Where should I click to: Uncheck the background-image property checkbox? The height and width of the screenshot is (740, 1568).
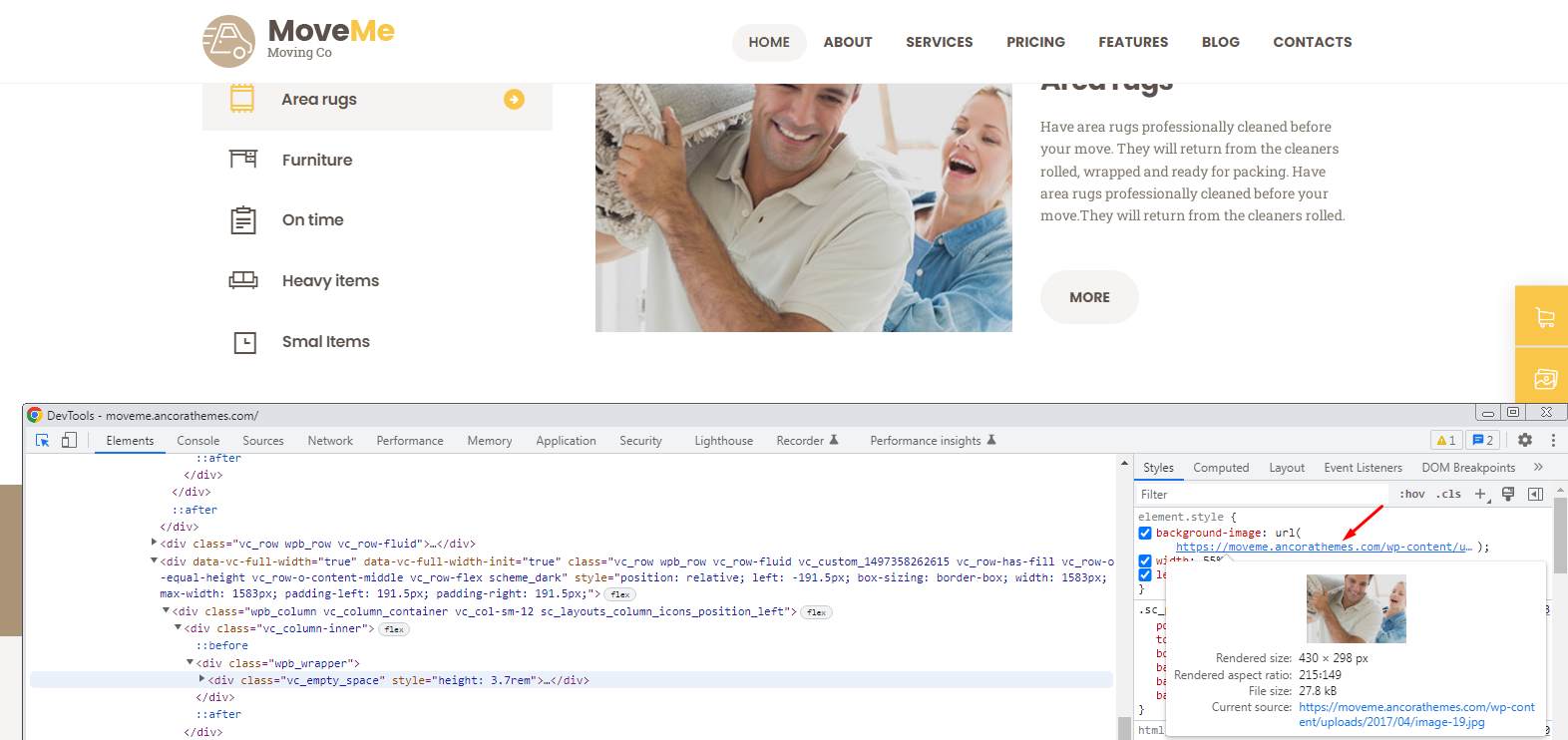click(x=1145, y=533)
